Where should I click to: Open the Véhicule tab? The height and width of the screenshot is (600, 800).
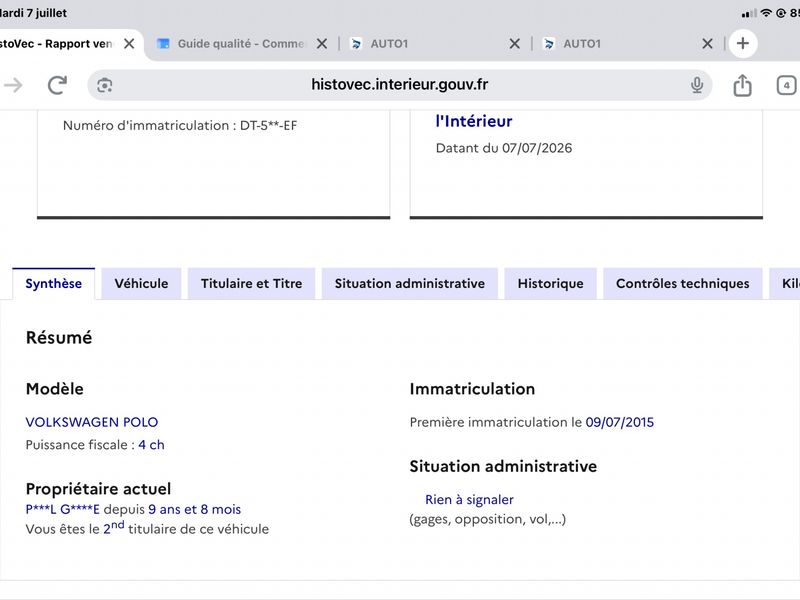click(141, 283)
